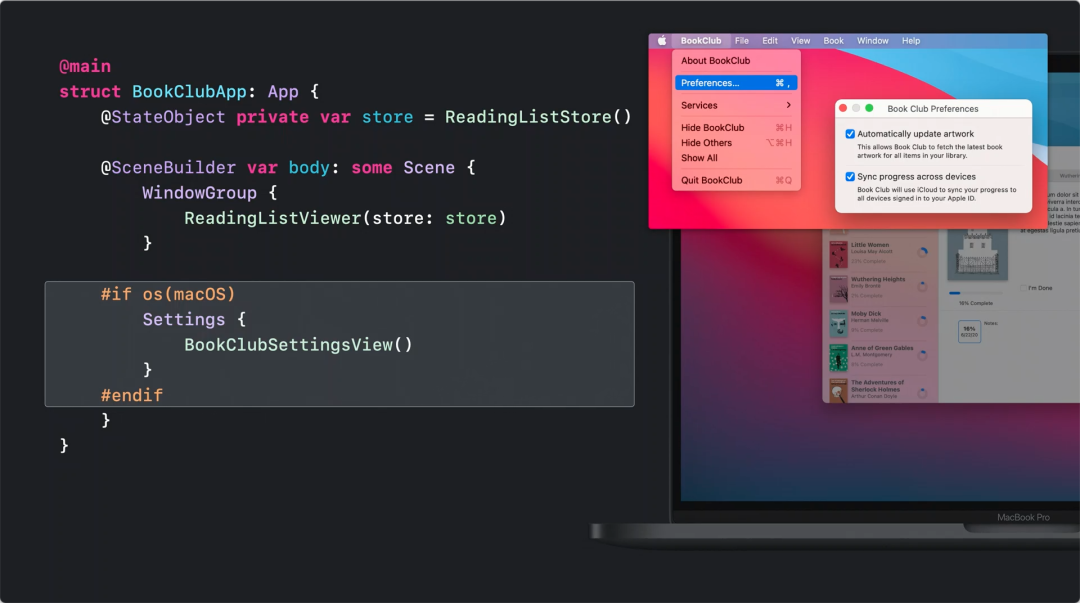Open the Edit menu
The width and height of the screenshot is (1080, 603).
pyautogui.click(x=769, y=41)
